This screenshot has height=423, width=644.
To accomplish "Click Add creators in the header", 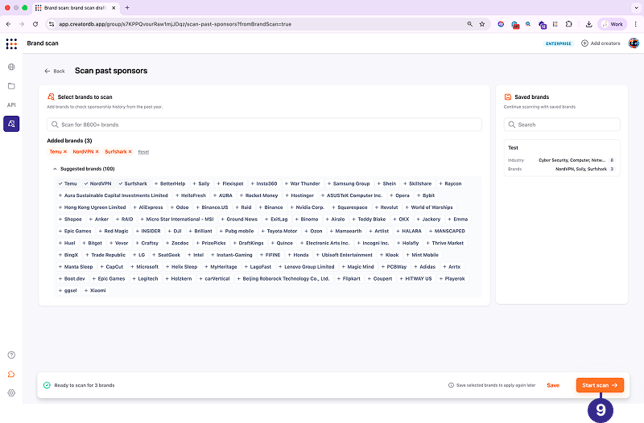I will click(600, 43).
